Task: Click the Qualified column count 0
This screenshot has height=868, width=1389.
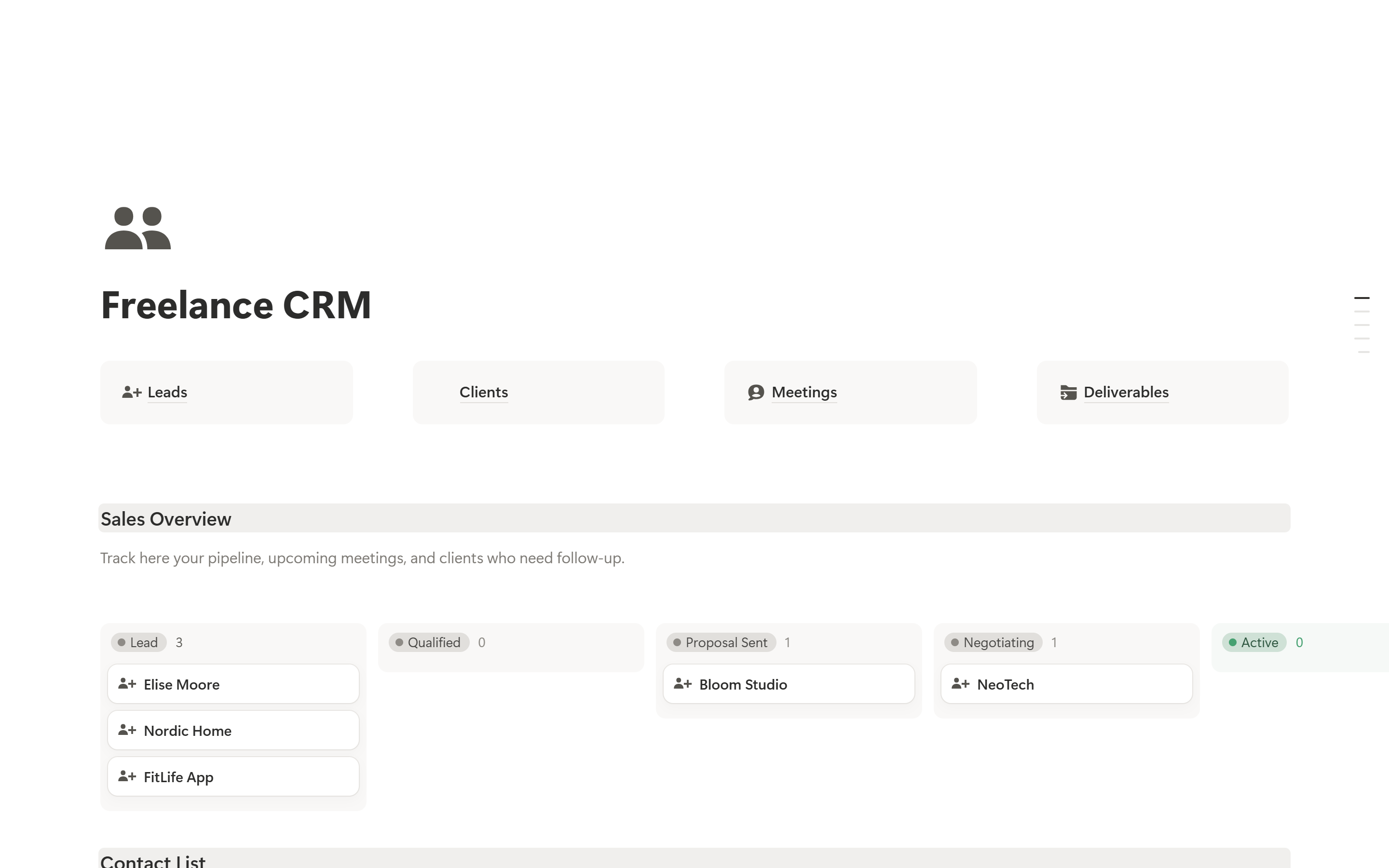Action: click(481, 642)
